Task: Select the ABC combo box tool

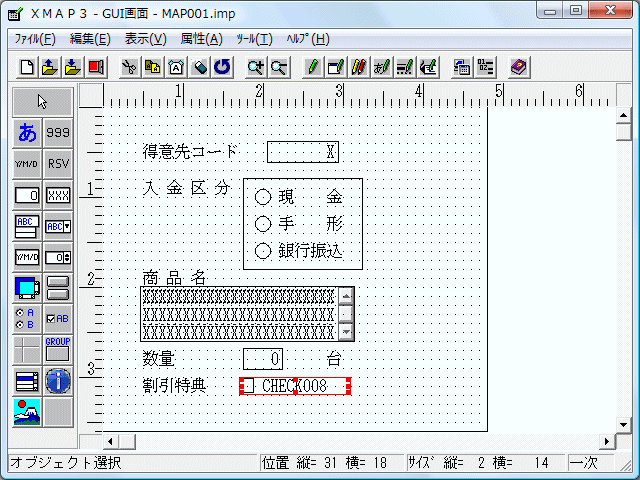Action: click(58, 226)
